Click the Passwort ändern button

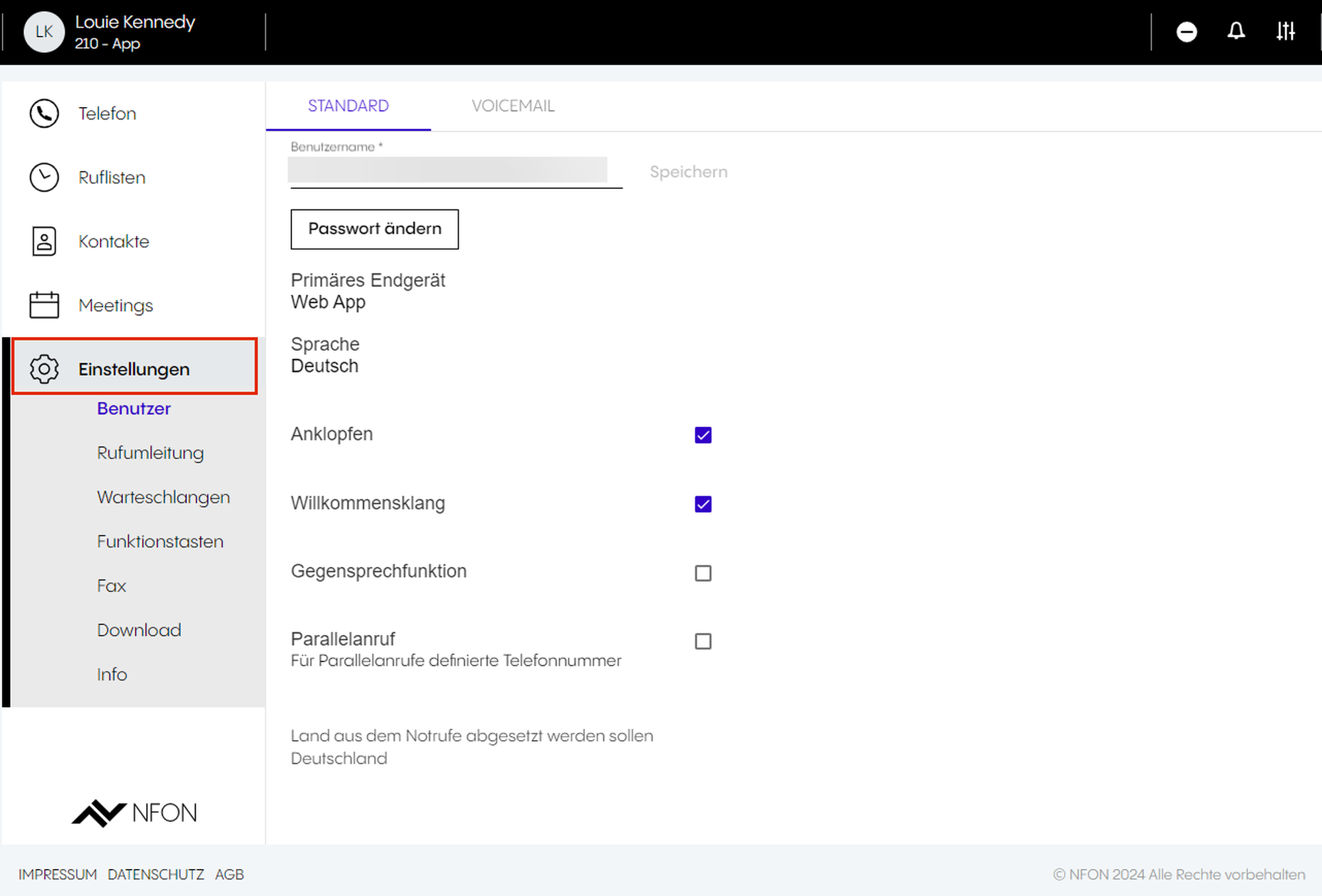[x=374, y=229]
